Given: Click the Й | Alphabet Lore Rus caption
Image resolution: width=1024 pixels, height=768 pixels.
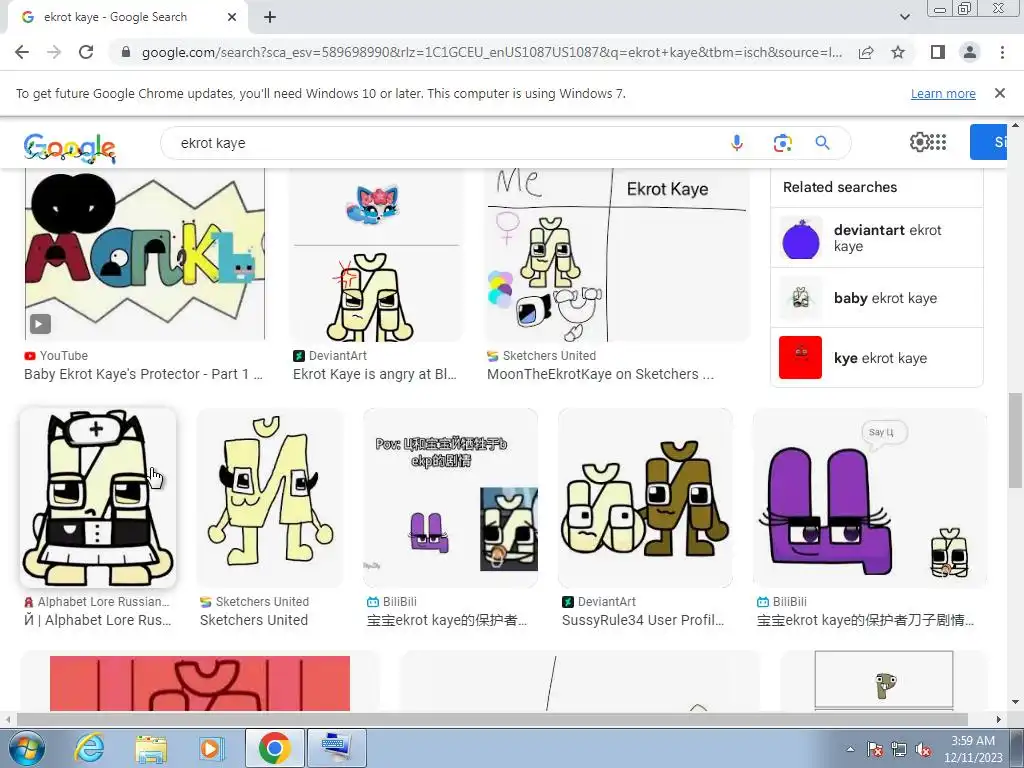Looking at the screenshot, I should tap(97, 620).
